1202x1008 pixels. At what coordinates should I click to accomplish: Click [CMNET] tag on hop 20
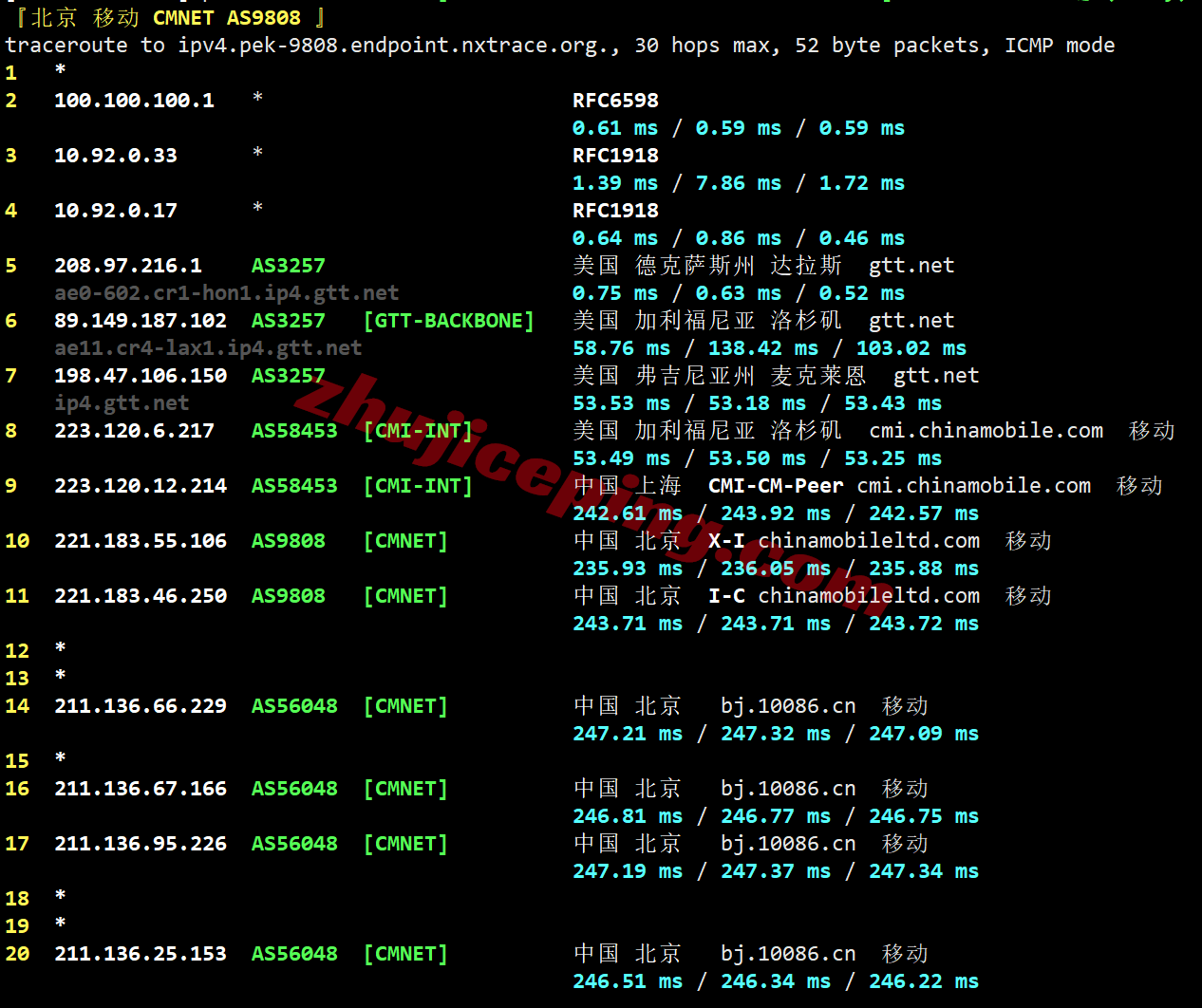point(405,954)
